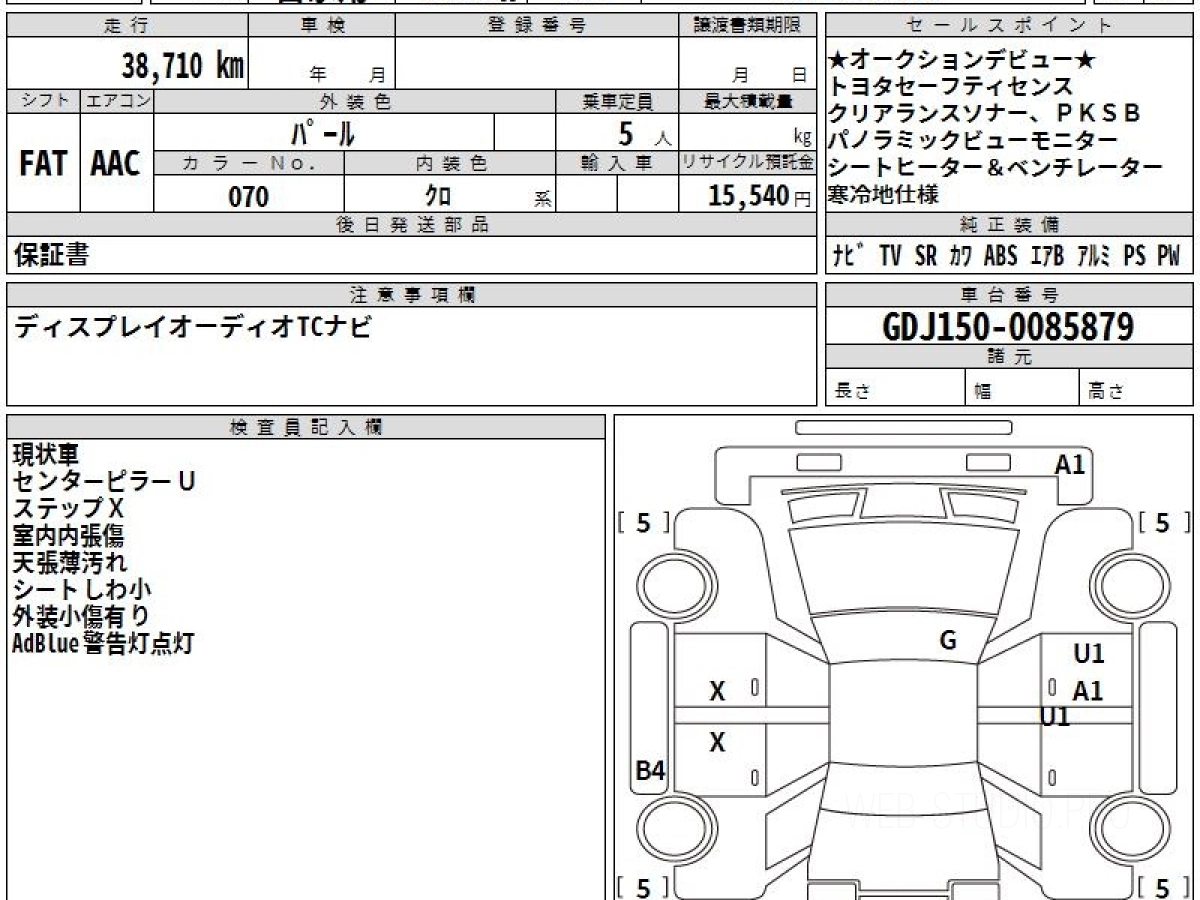Select the シートしわ小 note
The image size is (1200, 900).
(82, 589)
